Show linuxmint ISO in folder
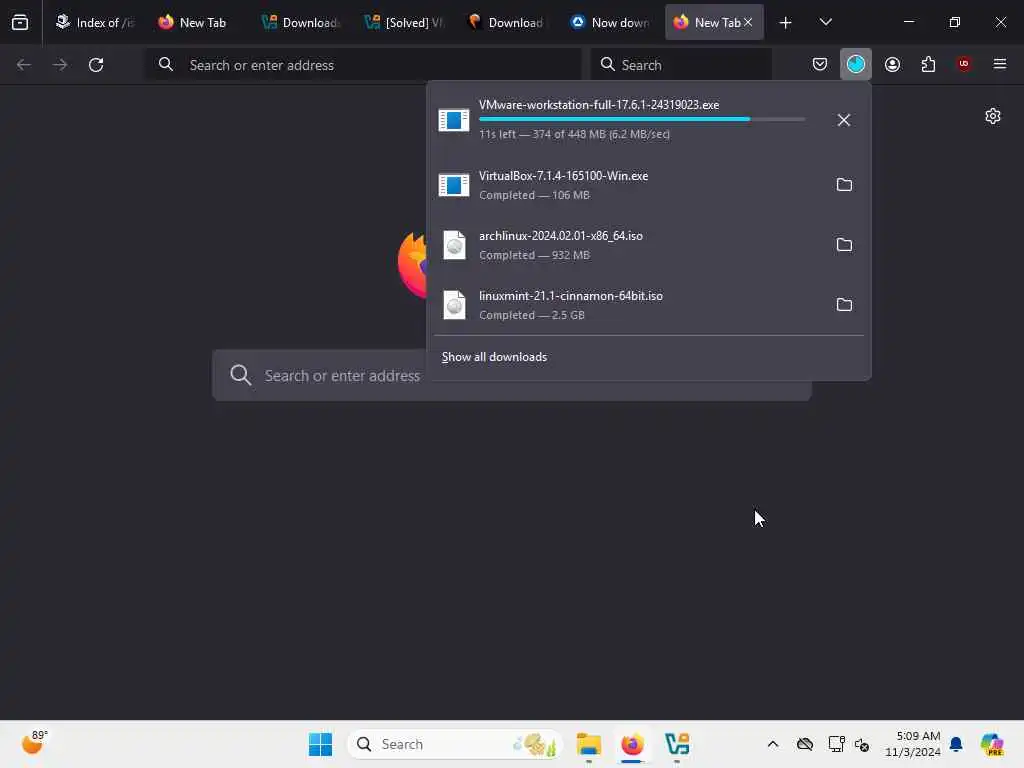The width and height of the screenshot is (1024, 768). (844, 305)
